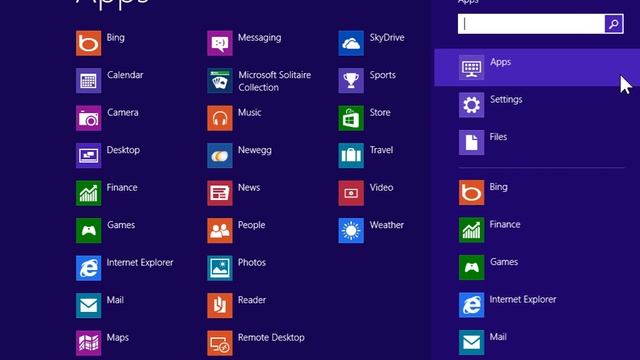Open Finance icon in main Apps list
Viewport: 640px width, 360px height.
click(x=89, y=193)
